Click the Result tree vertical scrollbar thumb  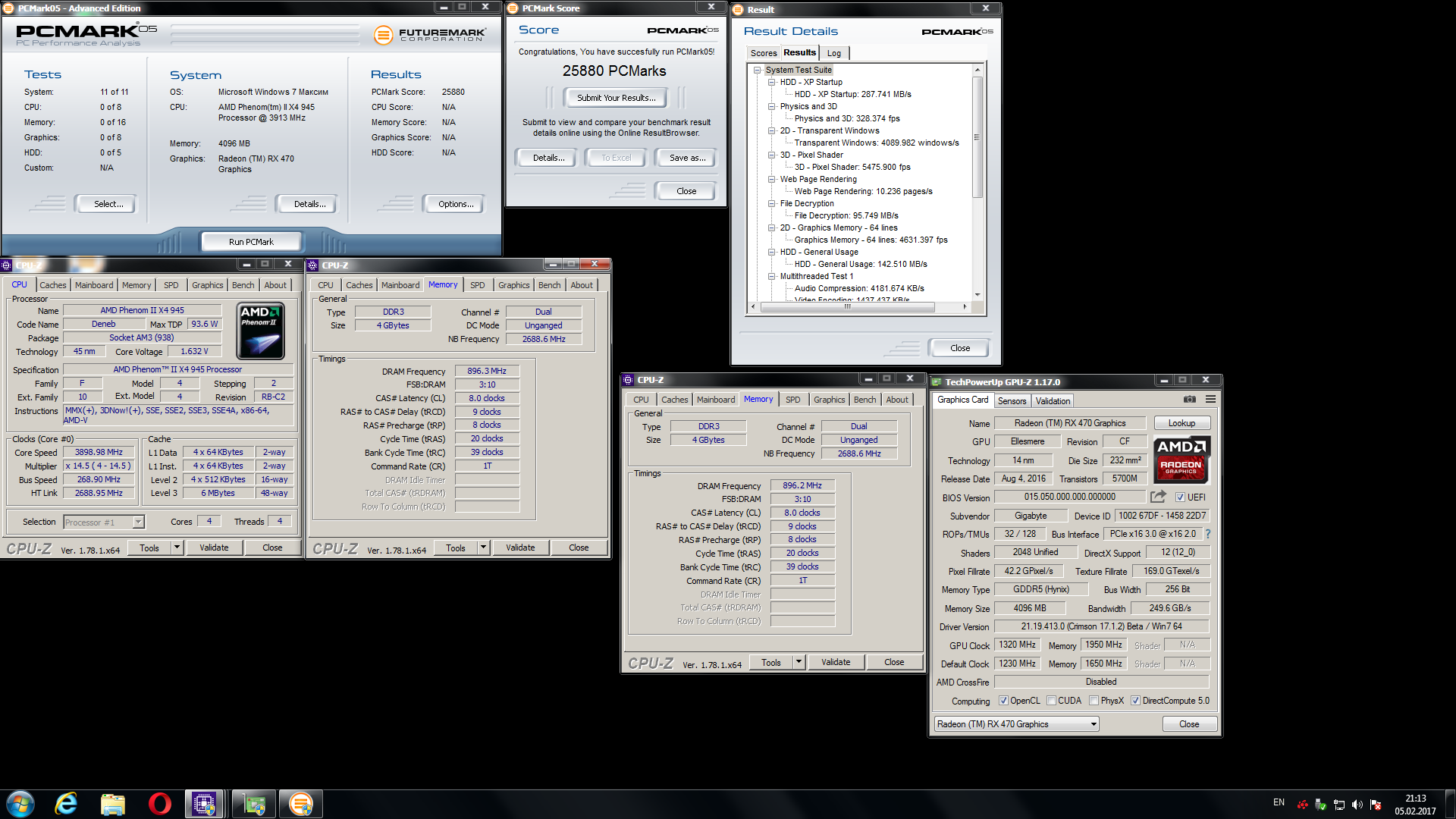click(977, 137)
